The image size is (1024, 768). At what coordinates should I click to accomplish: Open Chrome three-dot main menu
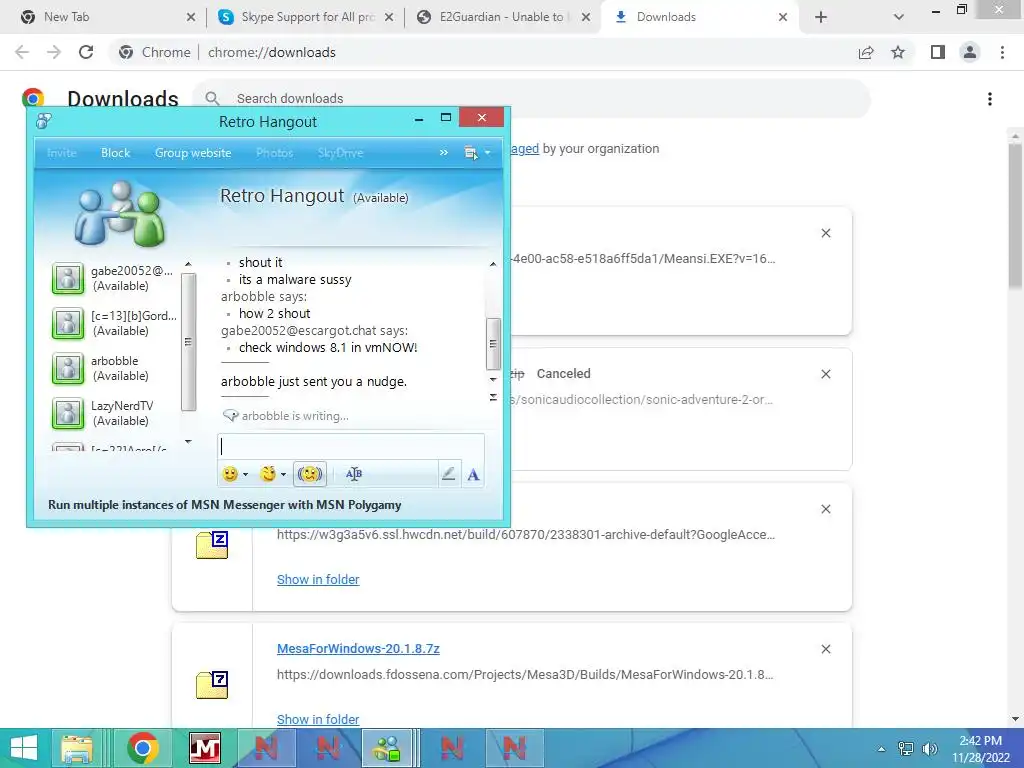pyautogui.click(x=1002, y=52)
